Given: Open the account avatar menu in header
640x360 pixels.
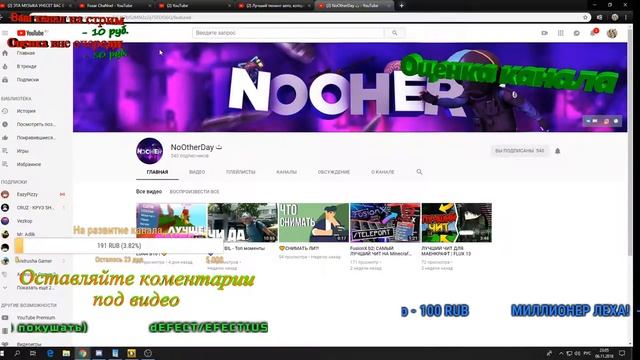Looking at the screenshot, I should pos(611,33).
